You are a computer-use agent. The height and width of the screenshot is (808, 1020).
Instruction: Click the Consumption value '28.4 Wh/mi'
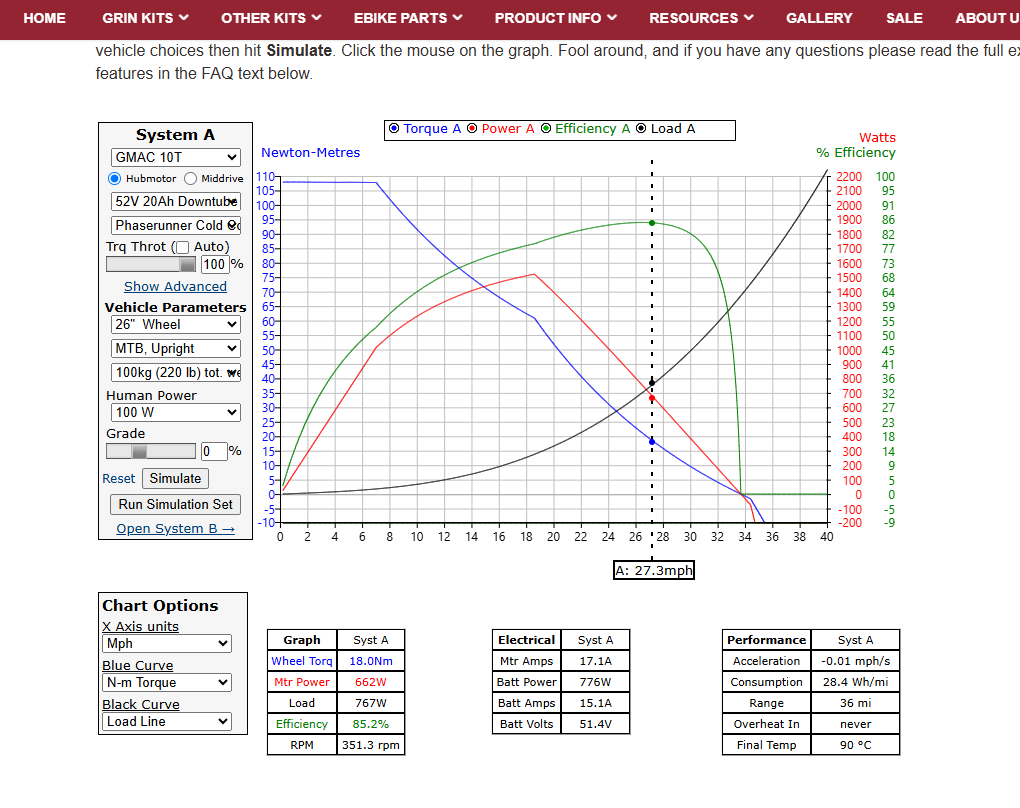point(855,682)
